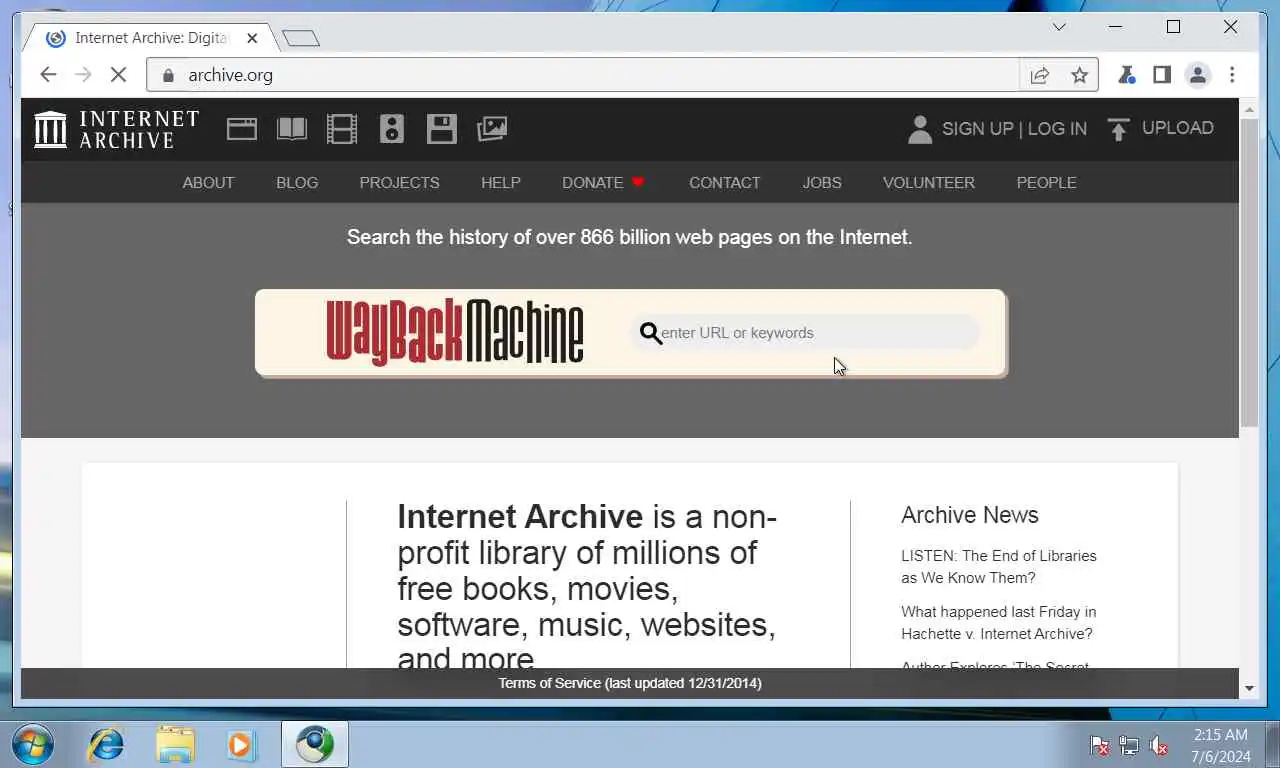Click the search magnifier icon
This screenshot has height=768, width=1280.
pos(651,333)
